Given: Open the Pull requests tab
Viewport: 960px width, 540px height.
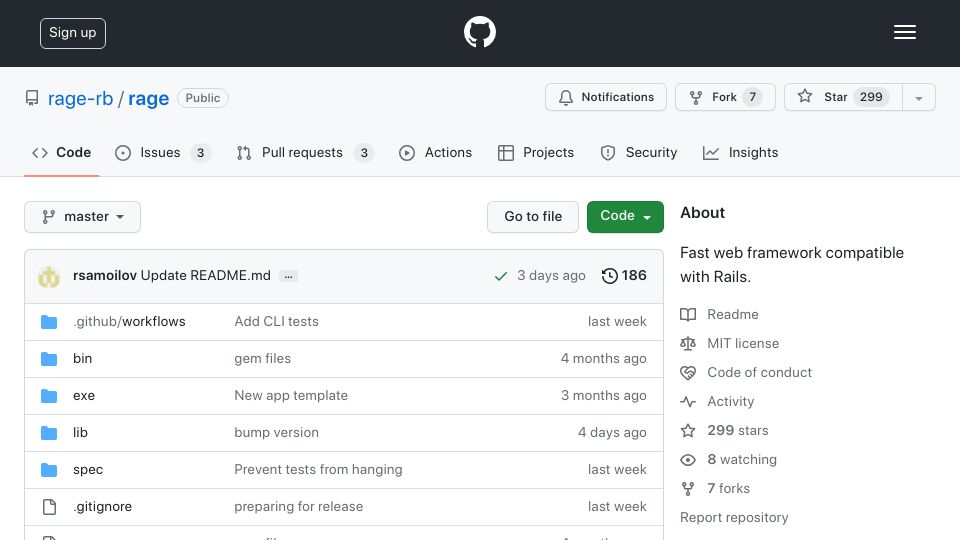Looking at the screenshot, I should 305,152.
